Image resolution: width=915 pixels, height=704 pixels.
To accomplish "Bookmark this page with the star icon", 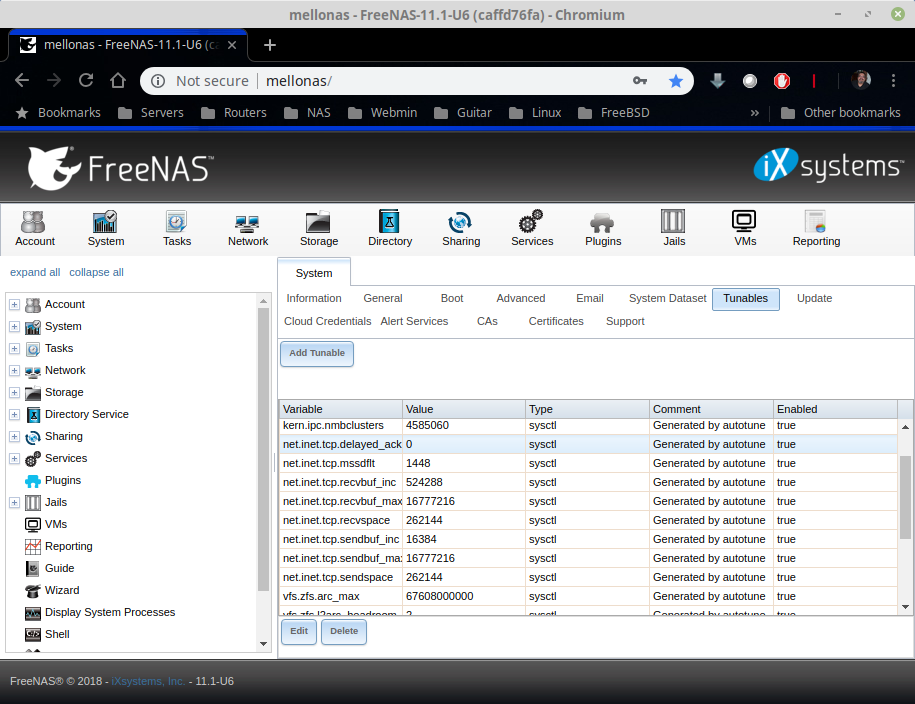I will [675, 81].
